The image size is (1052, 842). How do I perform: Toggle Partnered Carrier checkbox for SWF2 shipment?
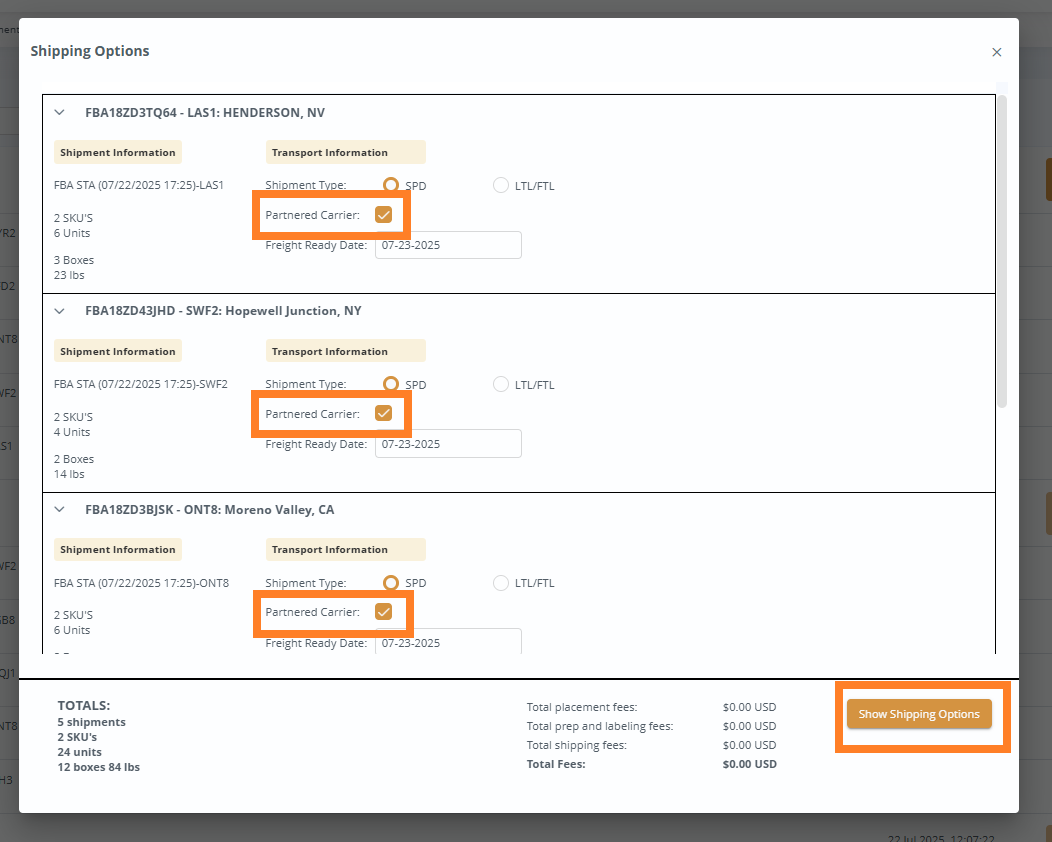point(383,413)
